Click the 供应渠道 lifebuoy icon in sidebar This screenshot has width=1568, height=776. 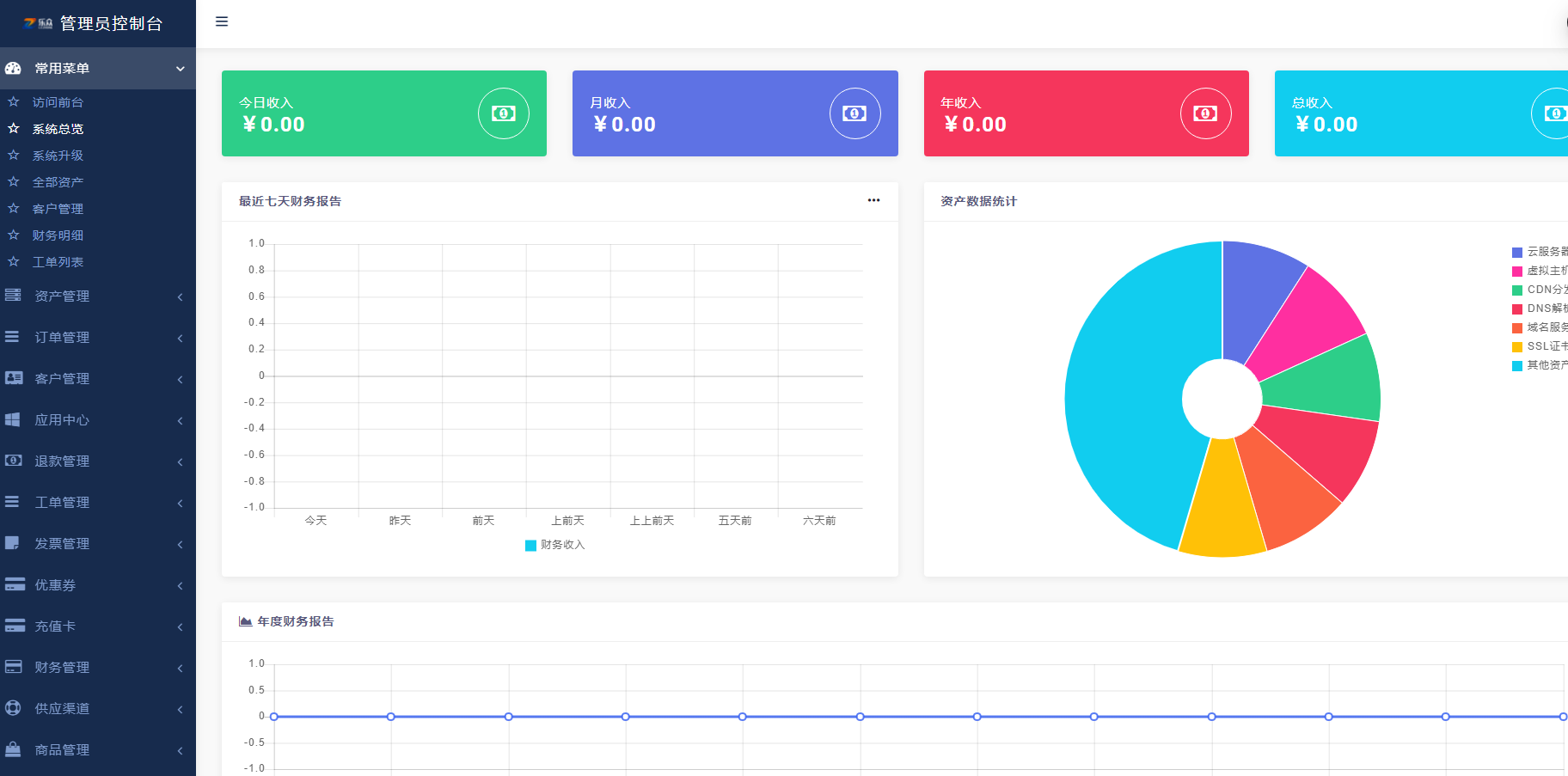click(13, 708)
